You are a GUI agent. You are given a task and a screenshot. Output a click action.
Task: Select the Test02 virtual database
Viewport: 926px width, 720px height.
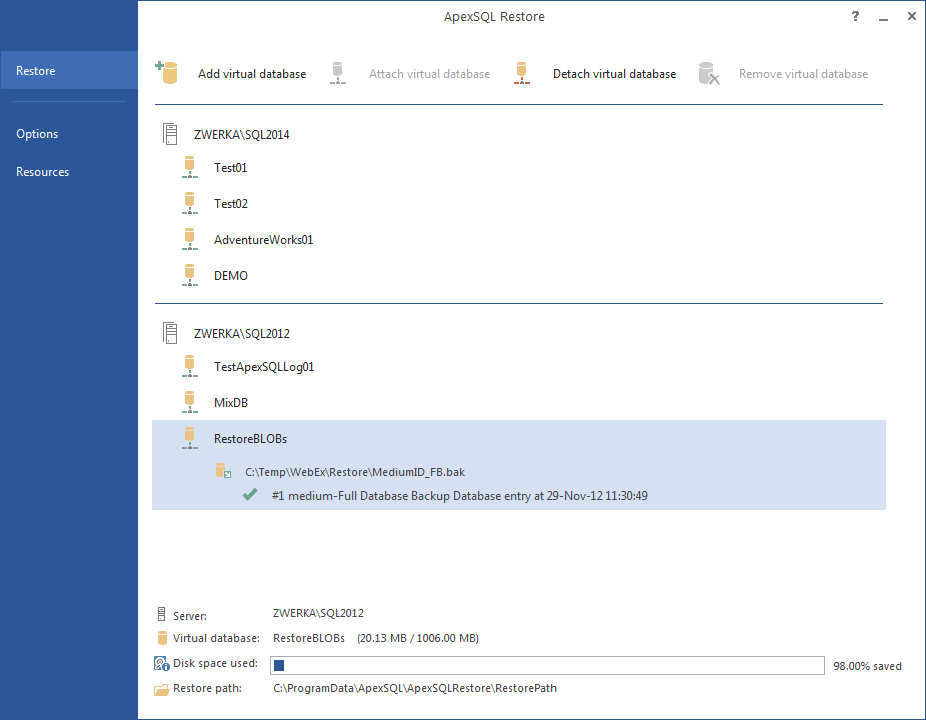click(x=231, y=204)
